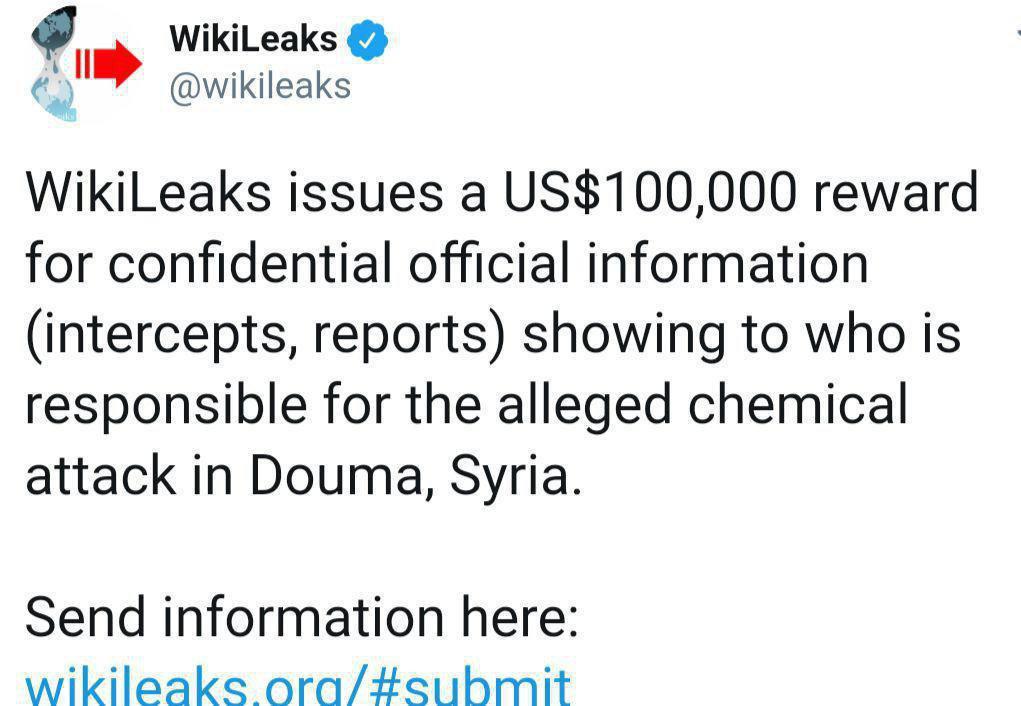The width and height of the screenshot is (1021, 706).
Task: Click the word "reward" in the tweet
Action: pyautogui.click(x=895, y=192)
